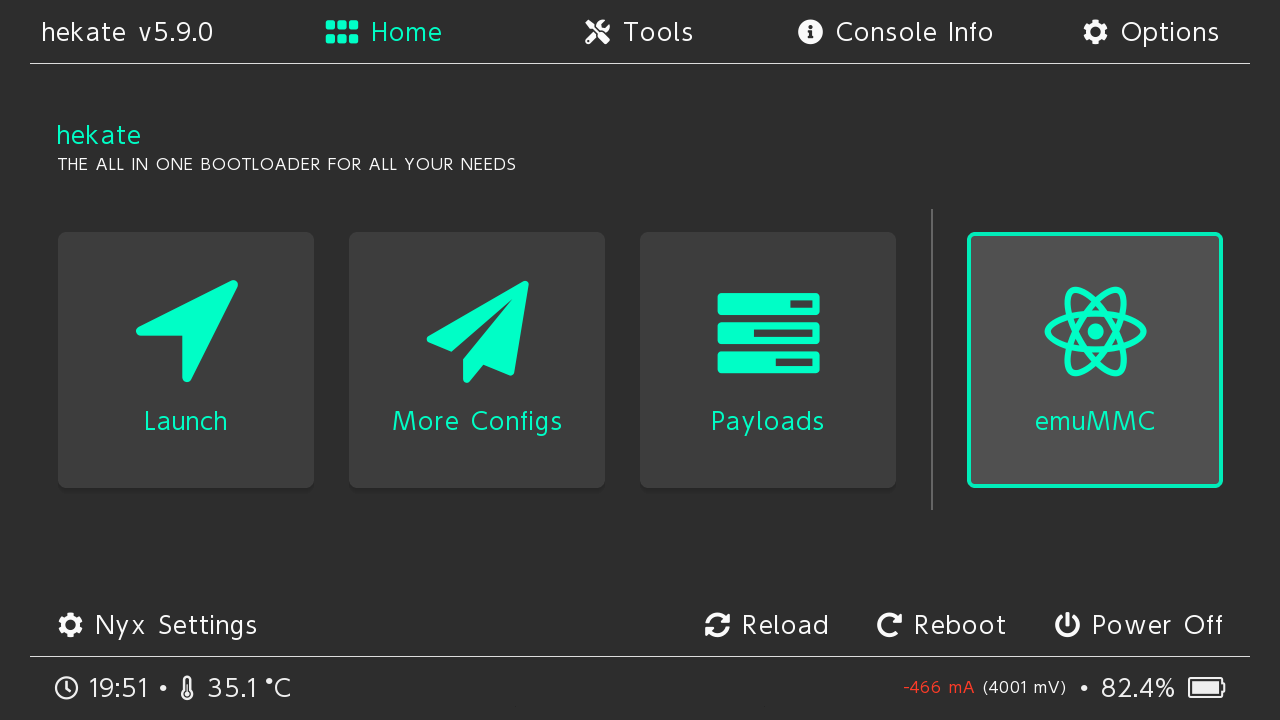Click the Launch label
1280x720 pixels.
pos(186,421)
